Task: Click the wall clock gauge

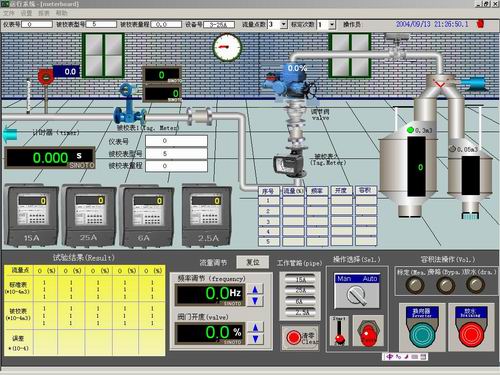Action: 227,47
